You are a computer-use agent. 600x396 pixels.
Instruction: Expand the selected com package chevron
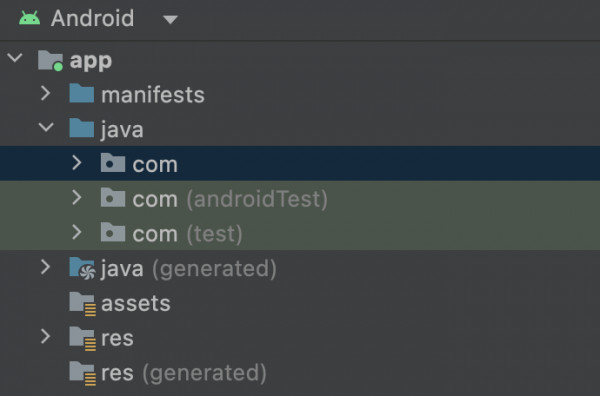point(77,163)
